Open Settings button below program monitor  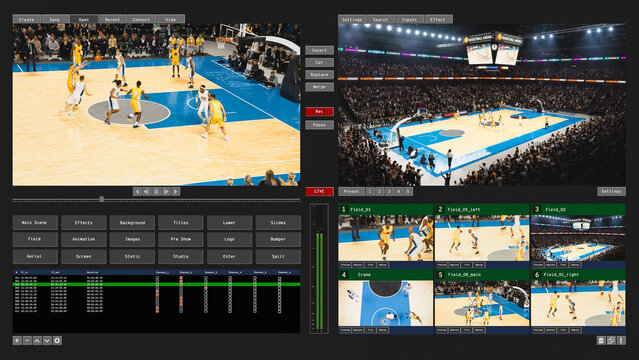click(x=611, y=191)
